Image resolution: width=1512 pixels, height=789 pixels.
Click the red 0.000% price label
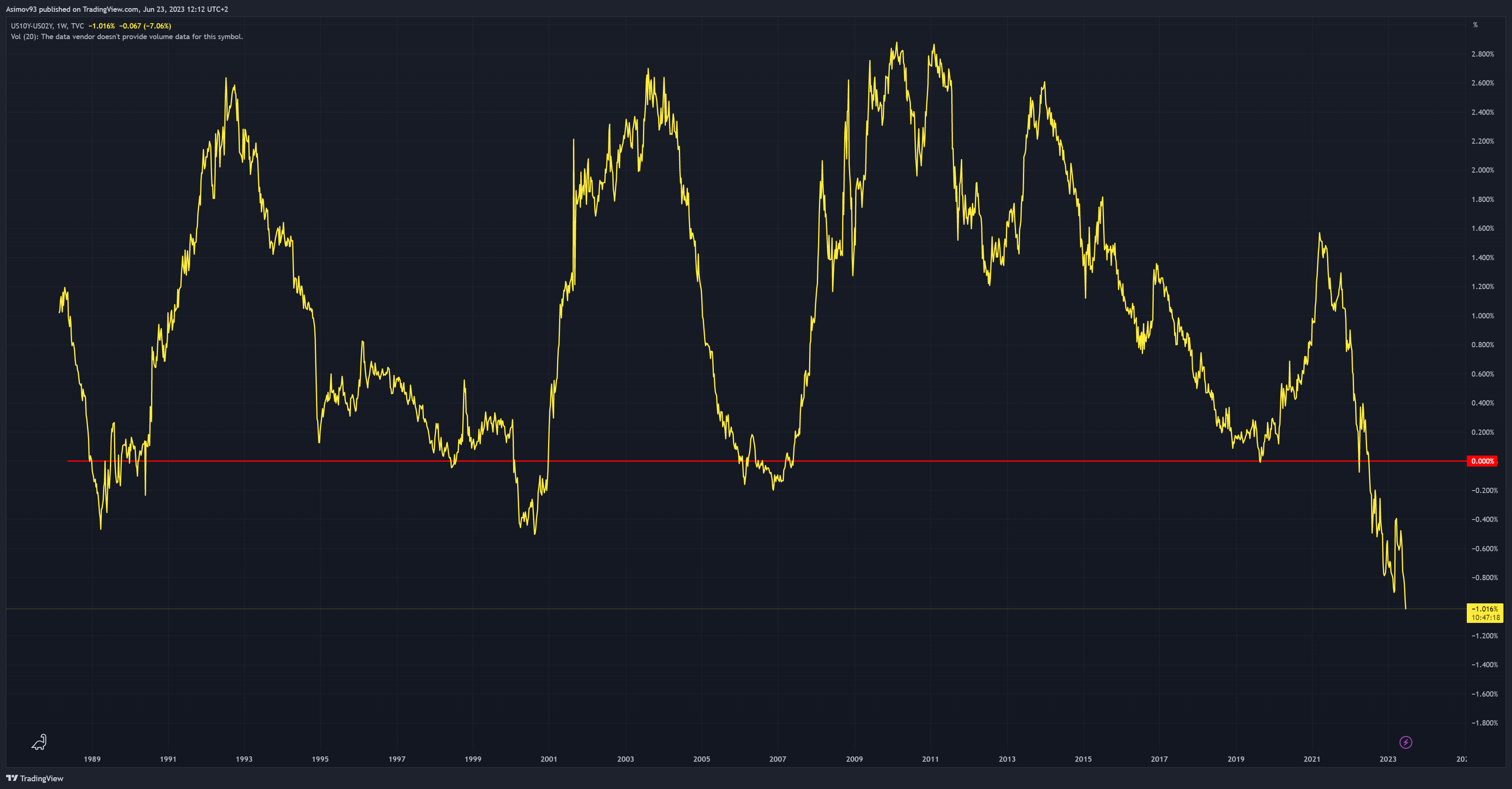point(1481,461)
